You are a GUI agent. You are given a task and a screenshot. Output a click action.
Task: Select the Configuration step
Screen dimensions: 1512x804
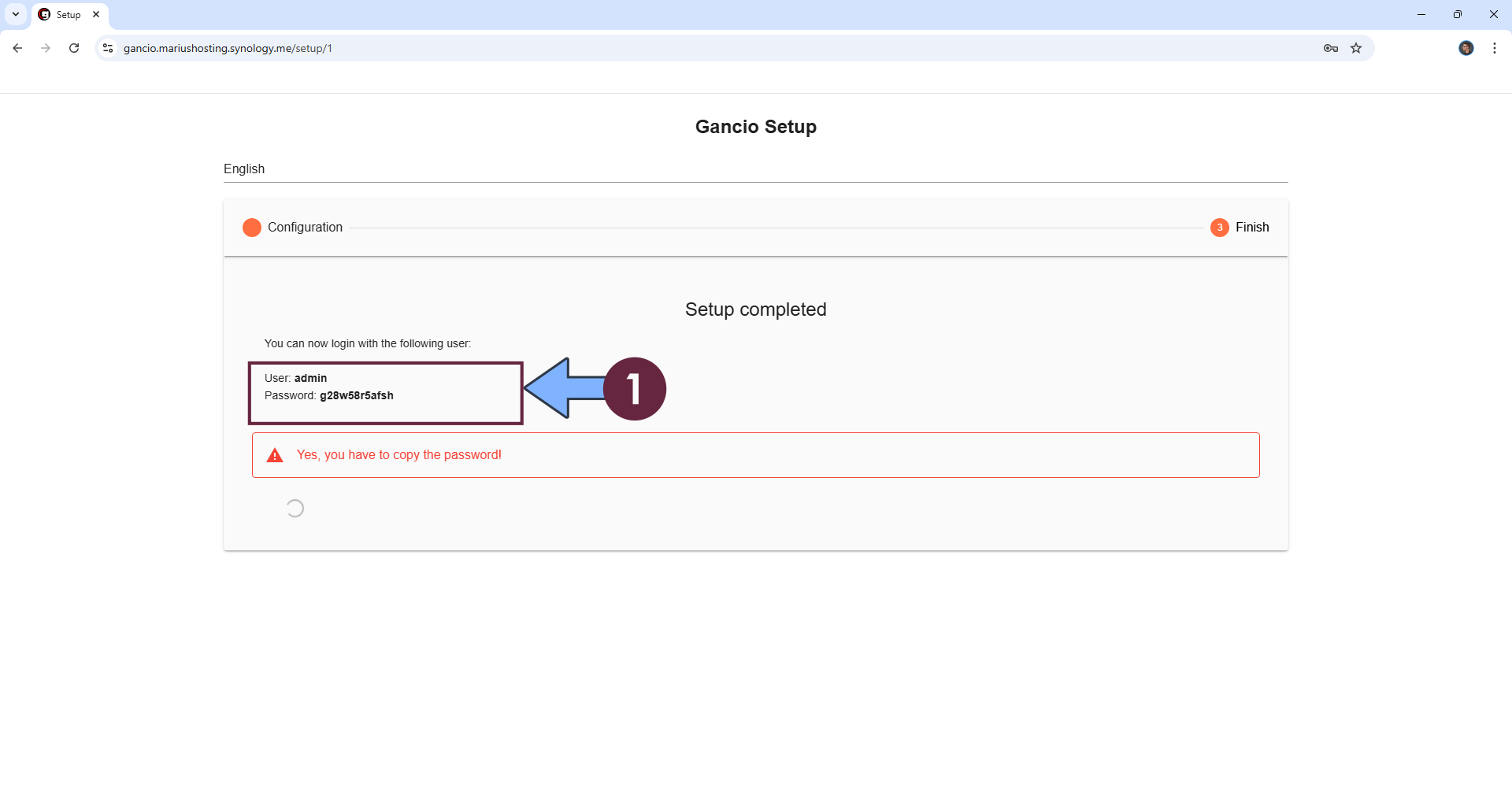pos(293,228)
